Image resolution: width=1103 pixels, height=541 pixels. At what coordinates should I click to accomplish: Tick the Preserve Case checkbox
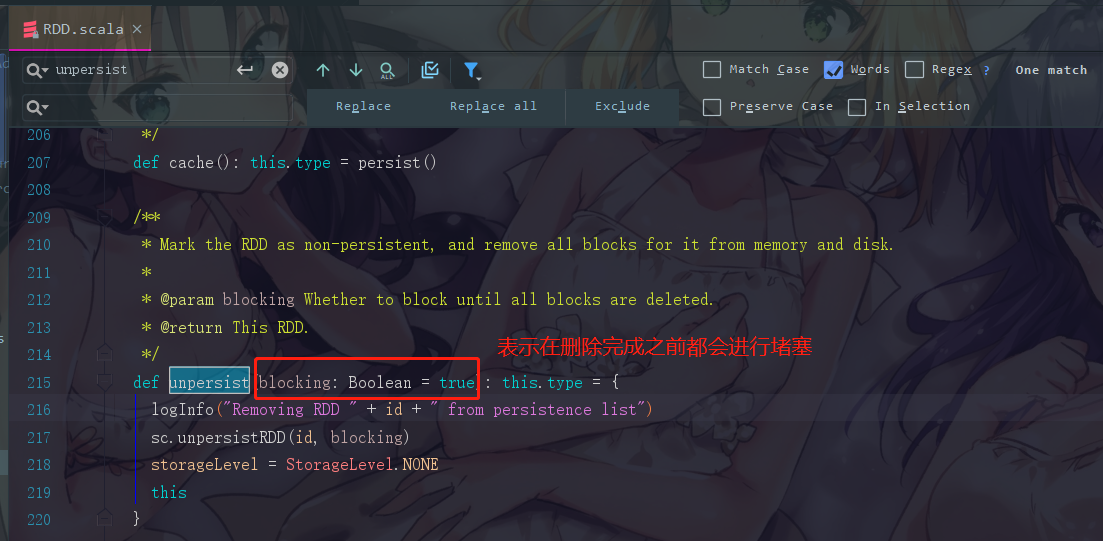(x=712, y=107)
